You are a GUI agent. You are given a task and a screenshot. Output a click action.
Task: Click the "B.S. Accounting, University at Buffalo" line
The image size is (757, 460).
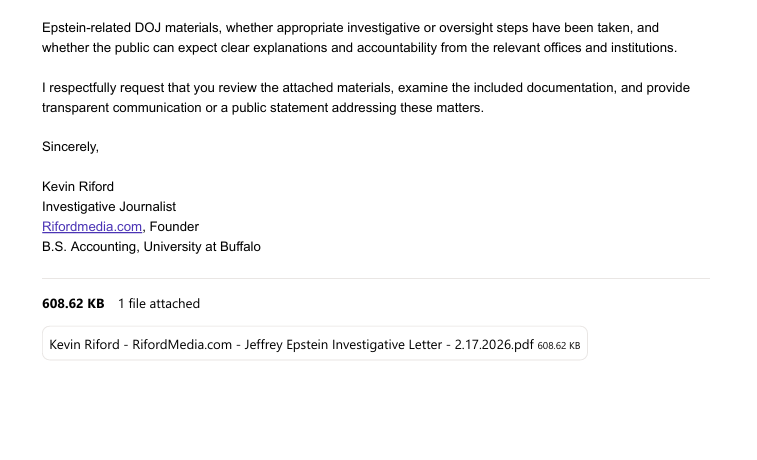pos(151,247)
